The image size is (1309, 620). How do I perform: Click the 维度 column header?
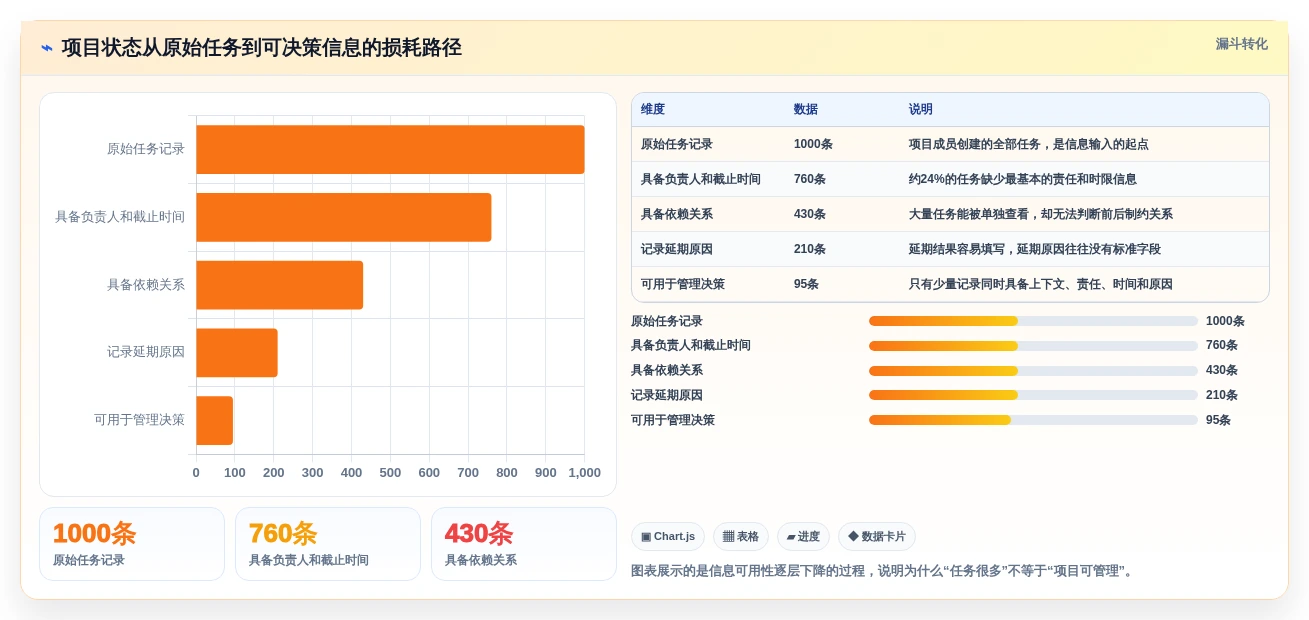(653, 109)
